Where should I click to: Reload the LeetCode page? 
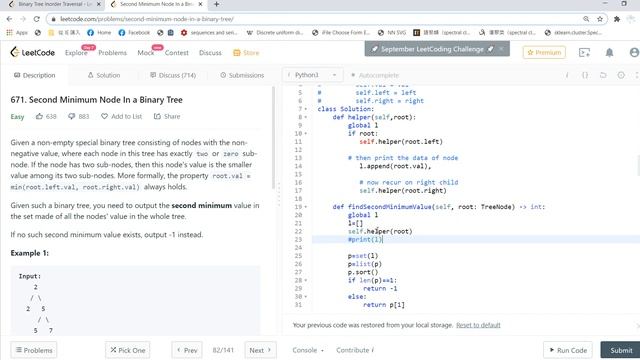(x=36, y=19)
